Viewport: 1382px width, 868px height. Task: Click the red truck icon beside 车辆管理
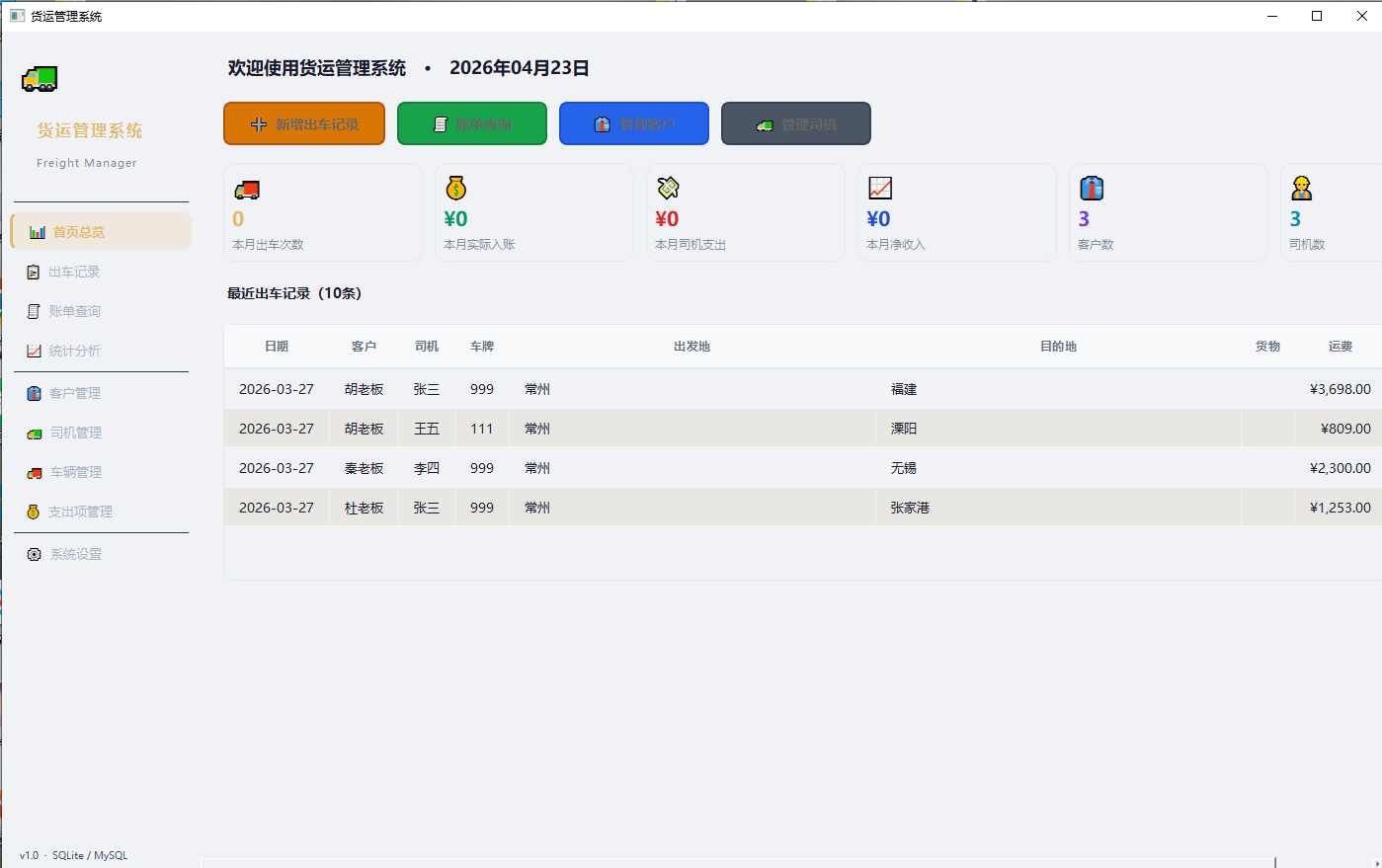(x=34, y=473)
